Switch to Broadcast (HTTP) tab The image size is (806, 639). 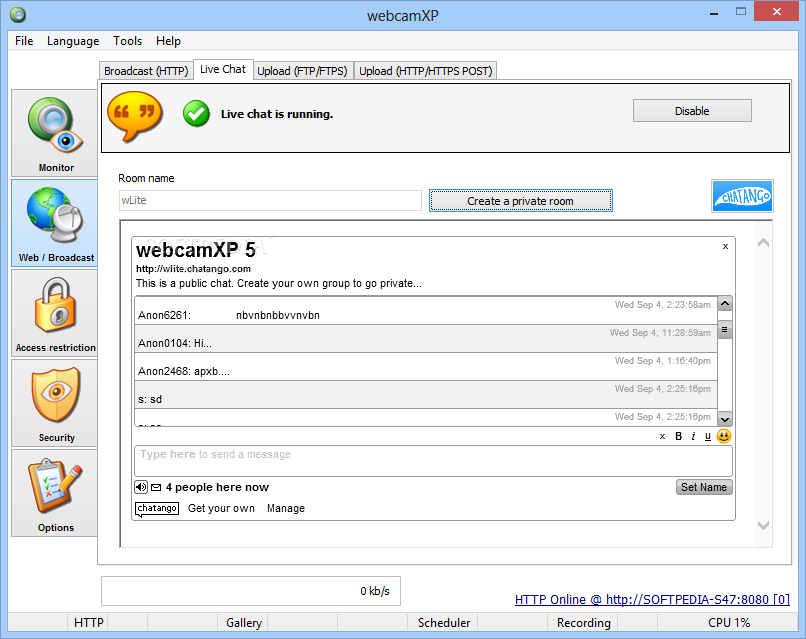click(146, 71)
